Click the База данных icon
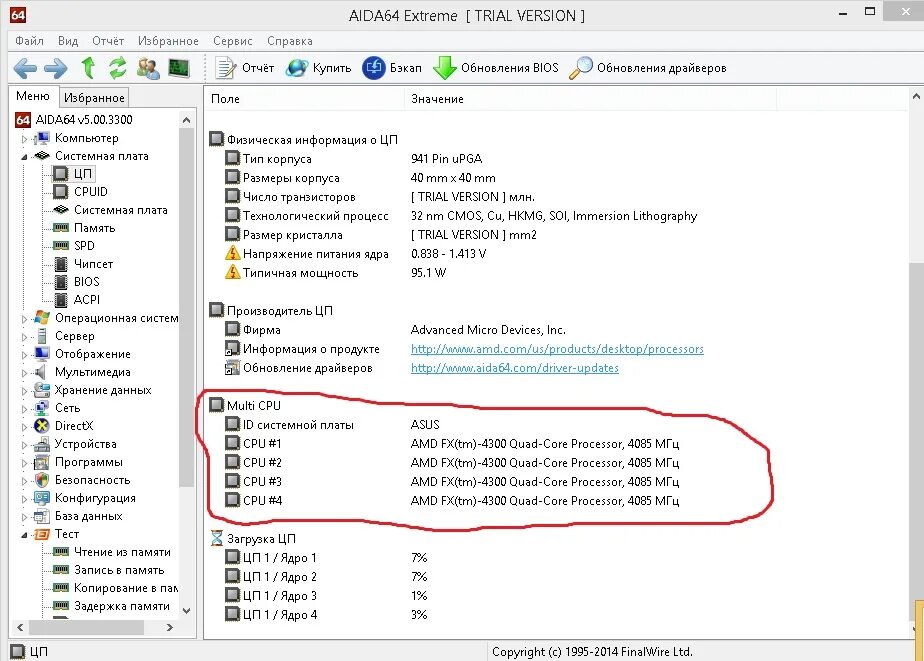Viewport: 924px width, 661px height. point(42,516)
